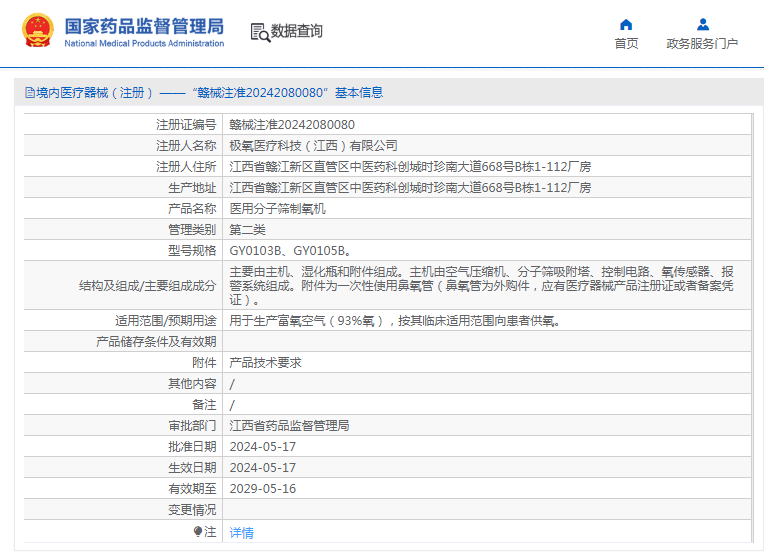Open the 政务服务门户 person icon
Screen dimensions: 764x556
[x=703, y=24]
